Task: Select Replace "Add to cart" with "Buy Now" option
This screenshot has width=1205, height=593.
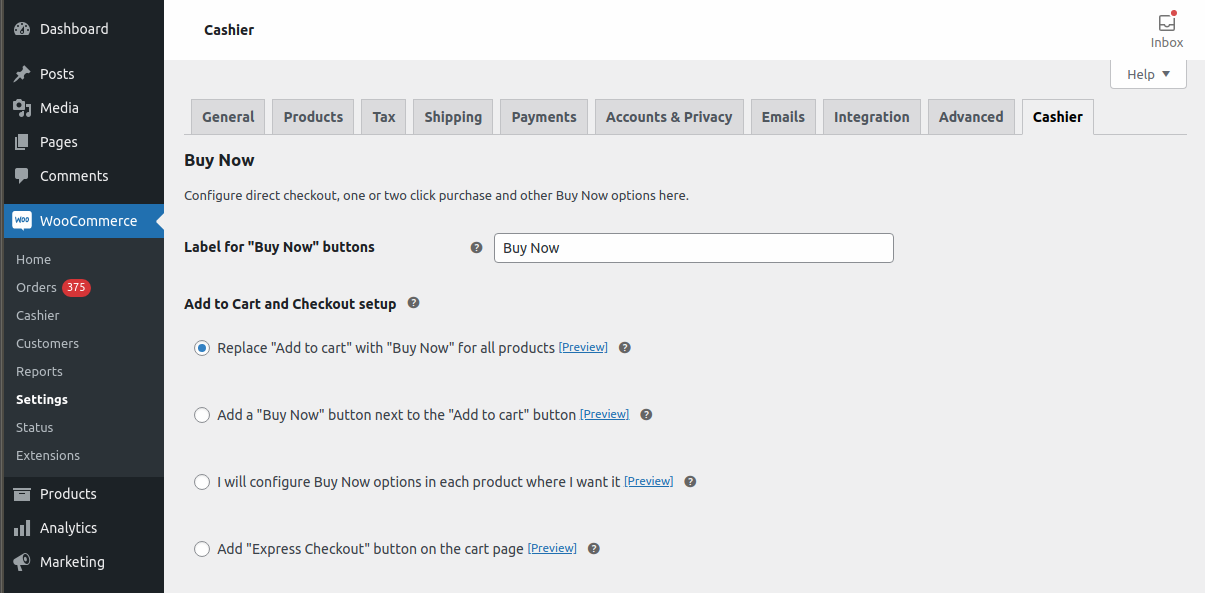Action: click(202, 348)
